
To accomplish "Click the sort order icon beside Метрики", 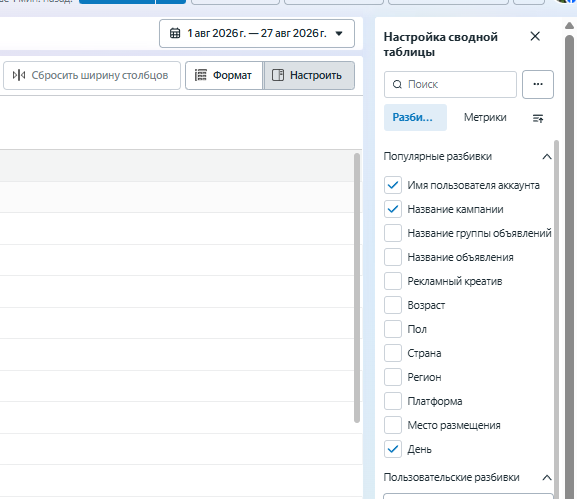I will (x=538, y=118).
